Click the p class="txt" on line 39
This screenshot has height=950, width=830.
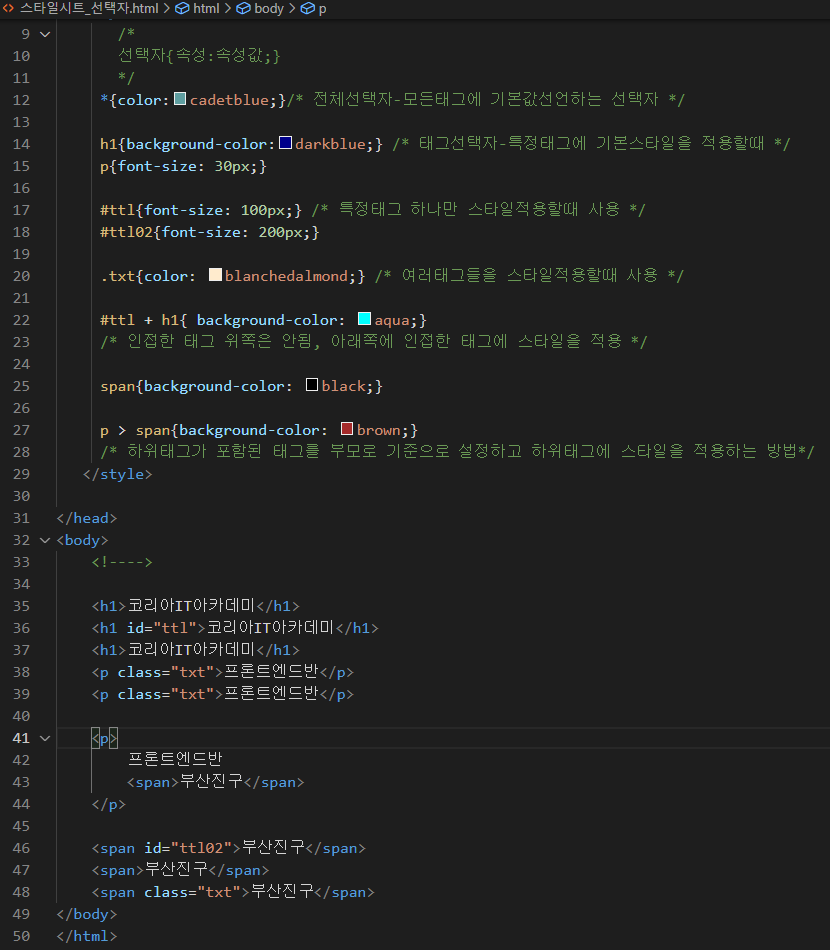pos(222,694)
